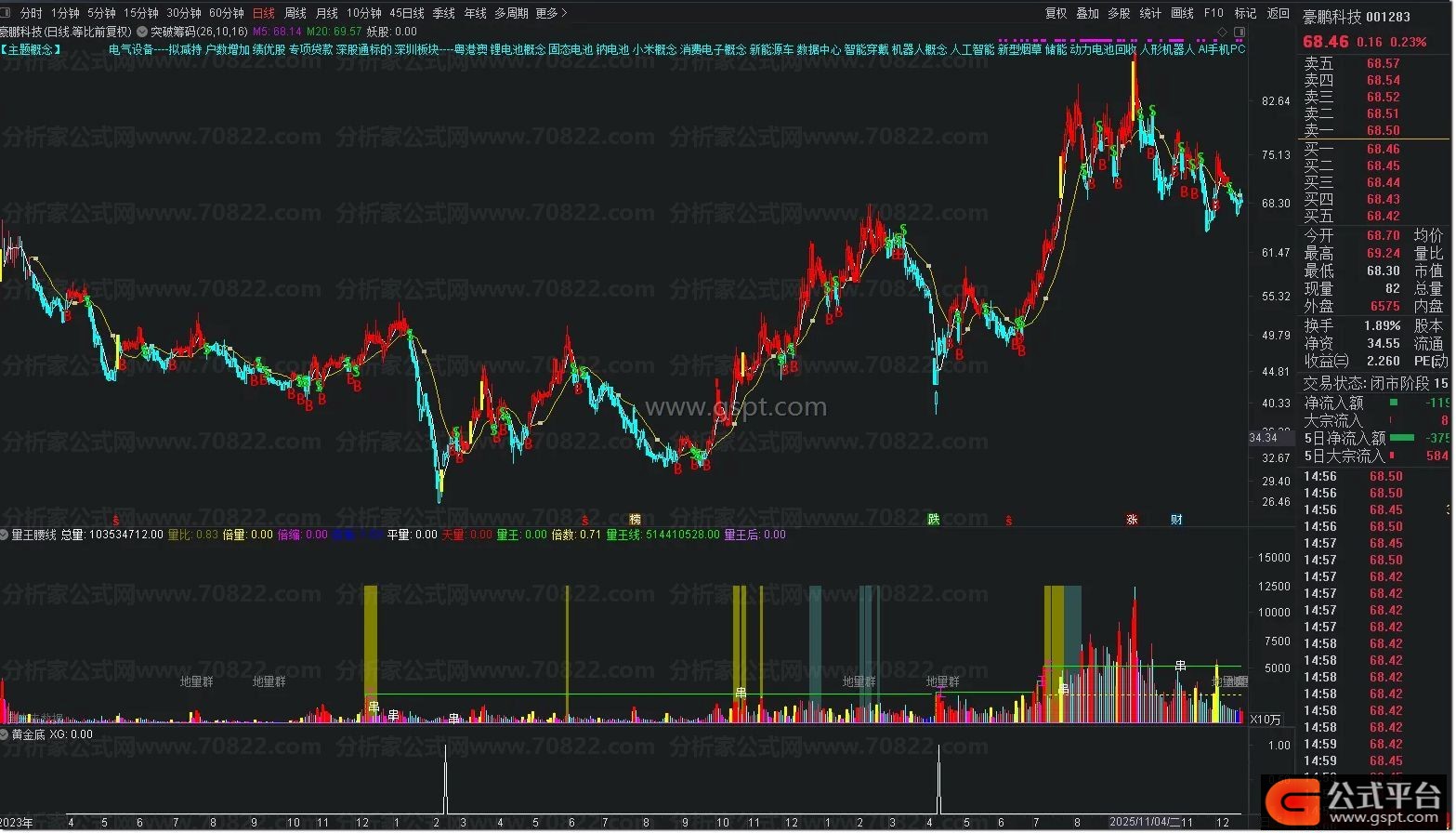
Task: Click the red 涨 event marker
Action: pos(1132,520)
